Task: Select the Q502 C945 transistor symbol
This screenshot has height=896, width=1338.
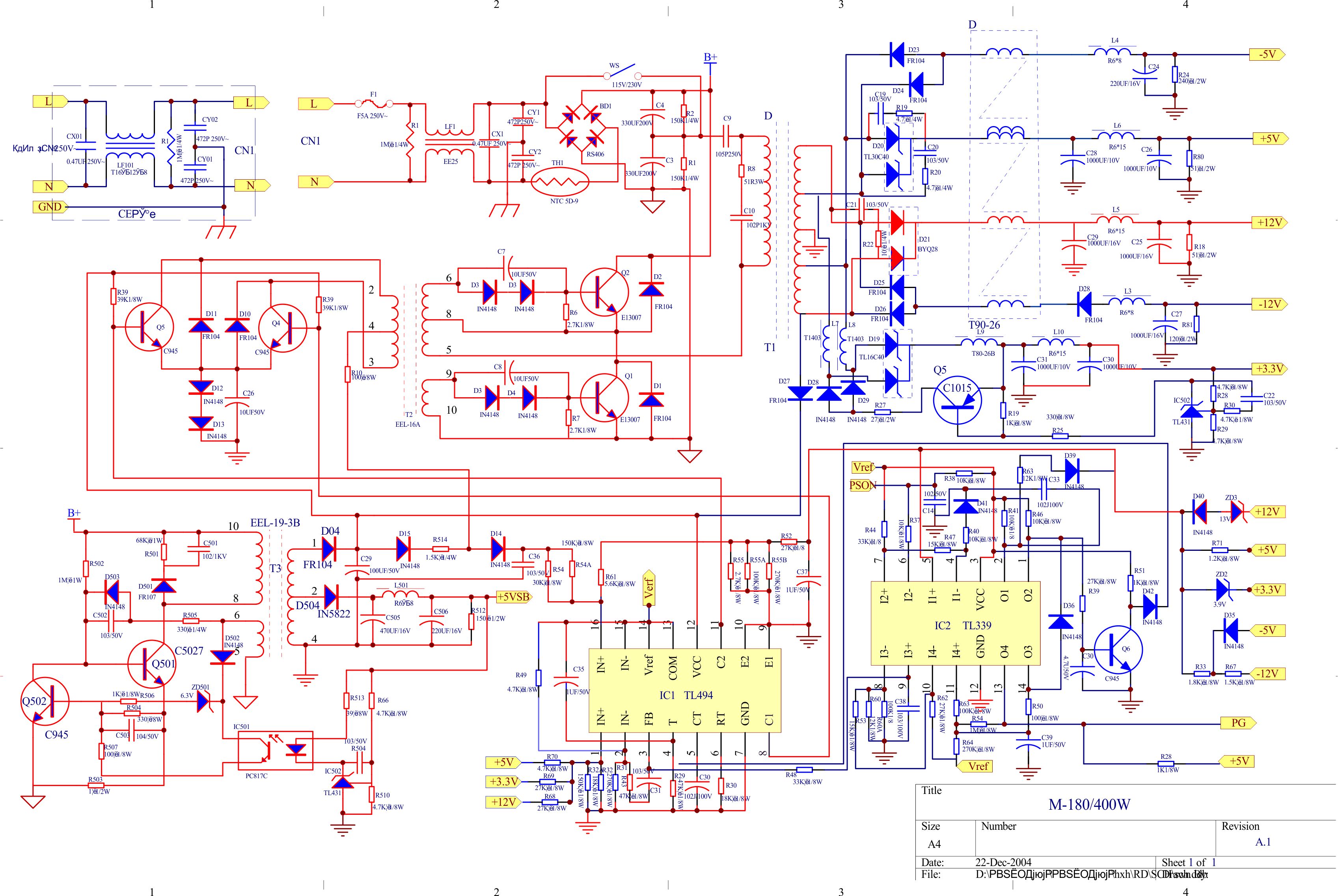Action: click(45, 701)
